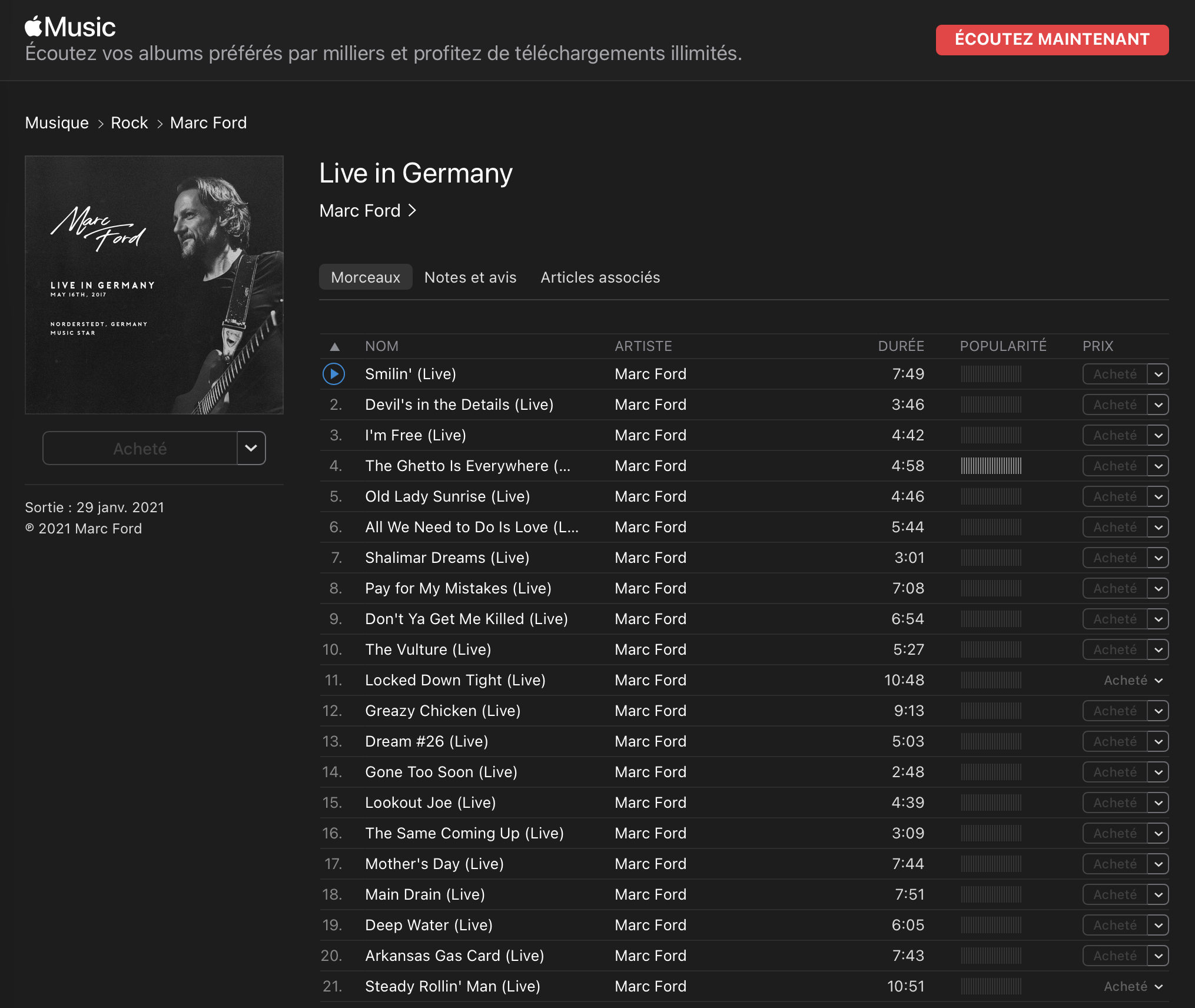Image resolution: width=1195 pixels, height=1008 pixels.
Task: Open price dropdown for Devil's in the Details
Action: (x=1158, y=404)
